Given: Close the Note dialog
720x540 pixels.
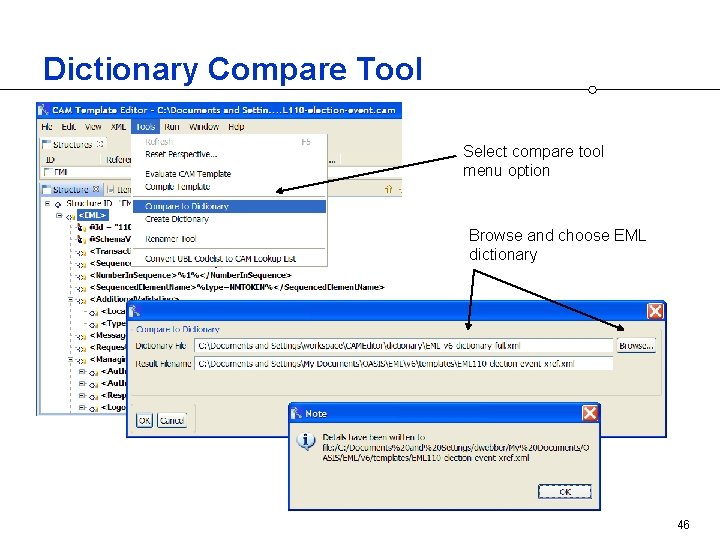Looking at the screenshot, I should [x=590, y=413].
